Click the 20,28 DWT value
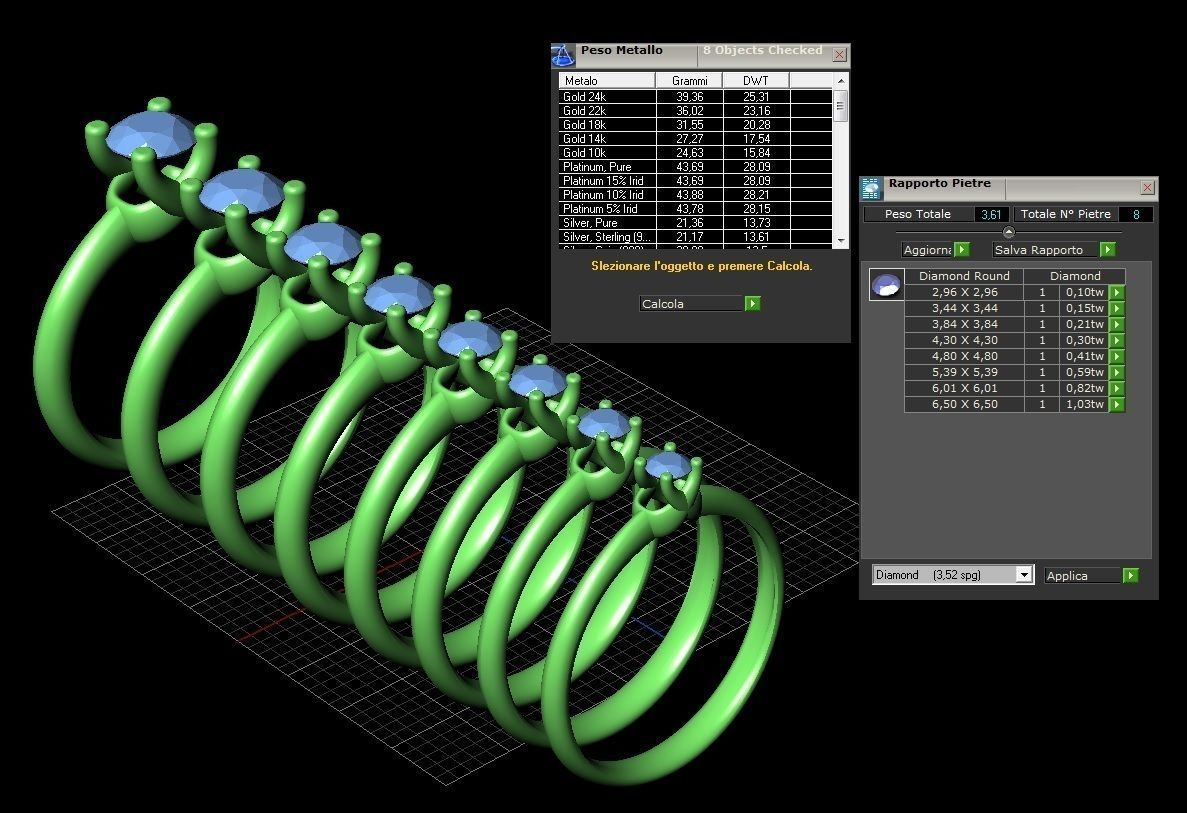 [x=756, y=125]
